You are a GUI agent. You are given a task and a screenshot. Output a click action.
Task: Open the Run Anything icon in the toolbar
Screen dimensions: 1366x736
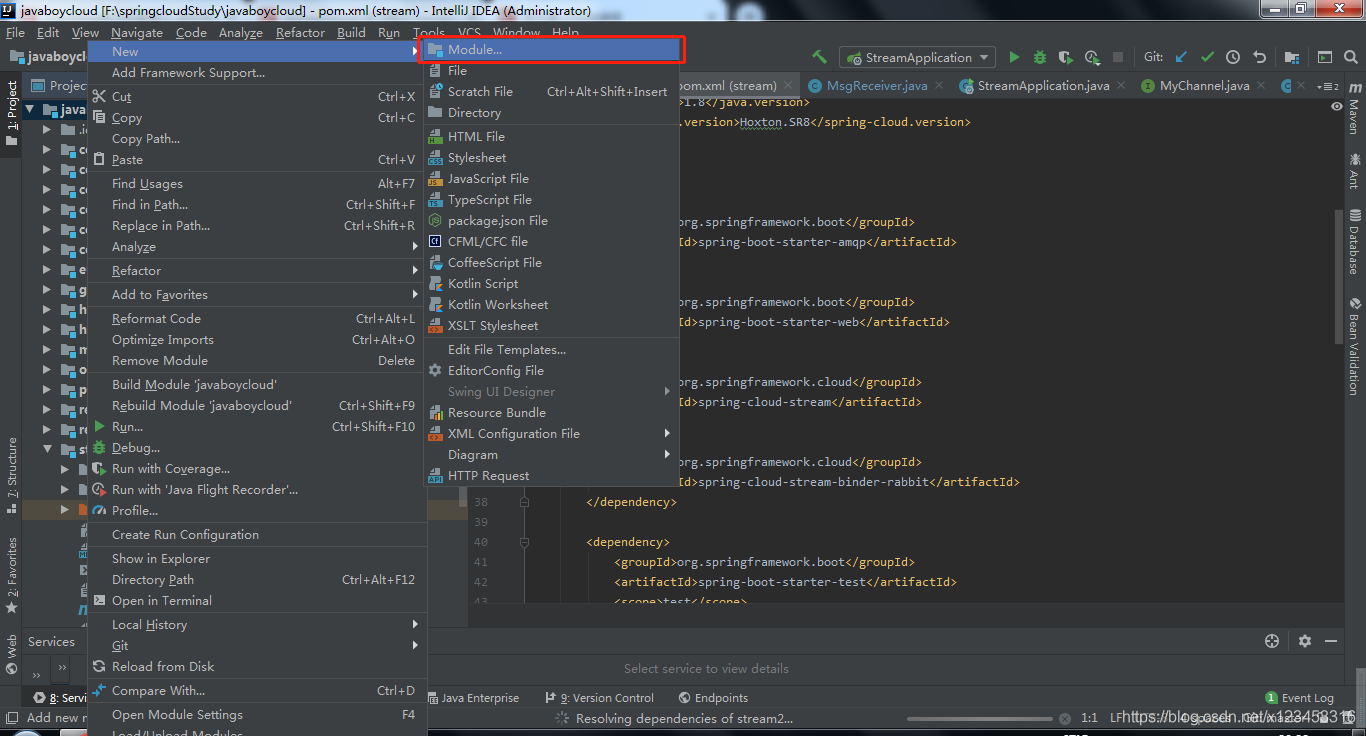(x=1325, y=57)
